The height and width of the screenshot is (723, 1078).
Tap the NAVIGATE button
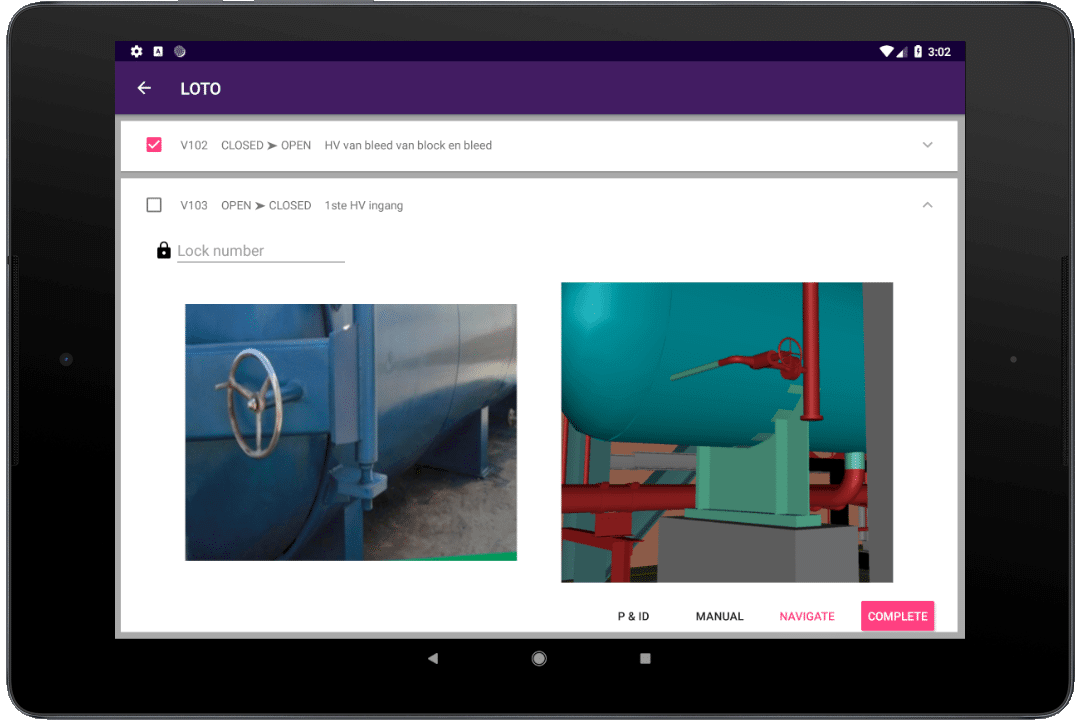[807, 616]
